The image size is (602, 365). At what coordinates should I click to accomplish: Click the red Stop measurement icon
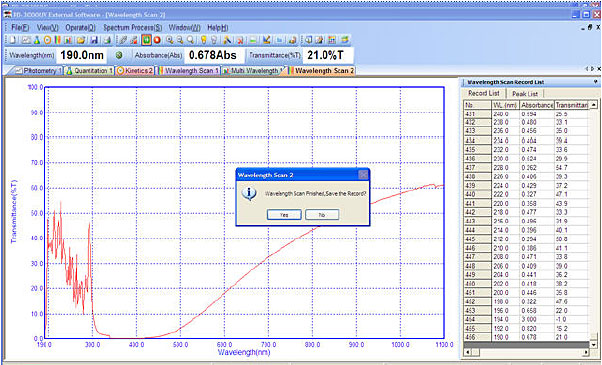pos(157,40)
